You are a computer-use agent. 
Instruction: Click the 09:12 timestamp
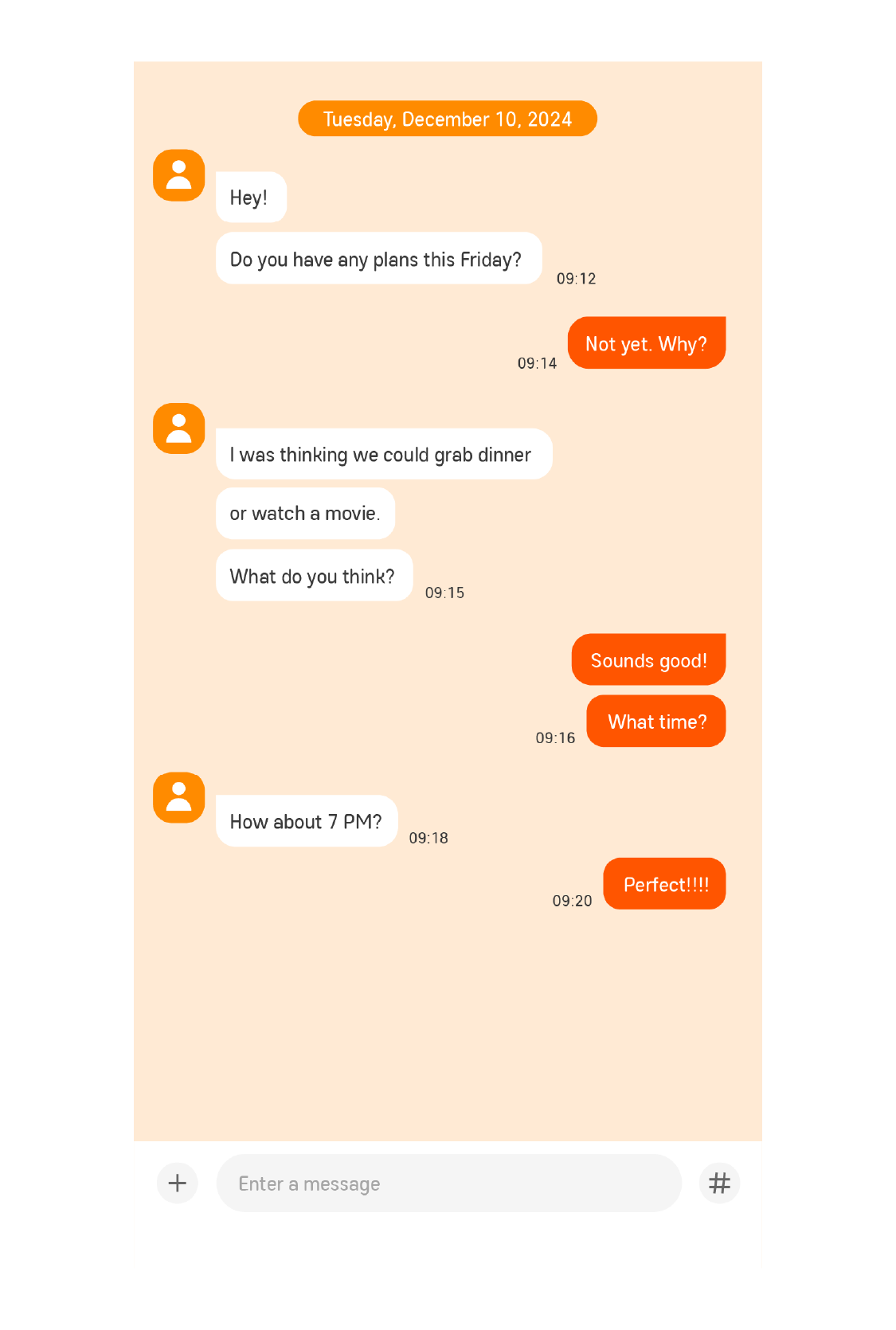pos(576,279)
